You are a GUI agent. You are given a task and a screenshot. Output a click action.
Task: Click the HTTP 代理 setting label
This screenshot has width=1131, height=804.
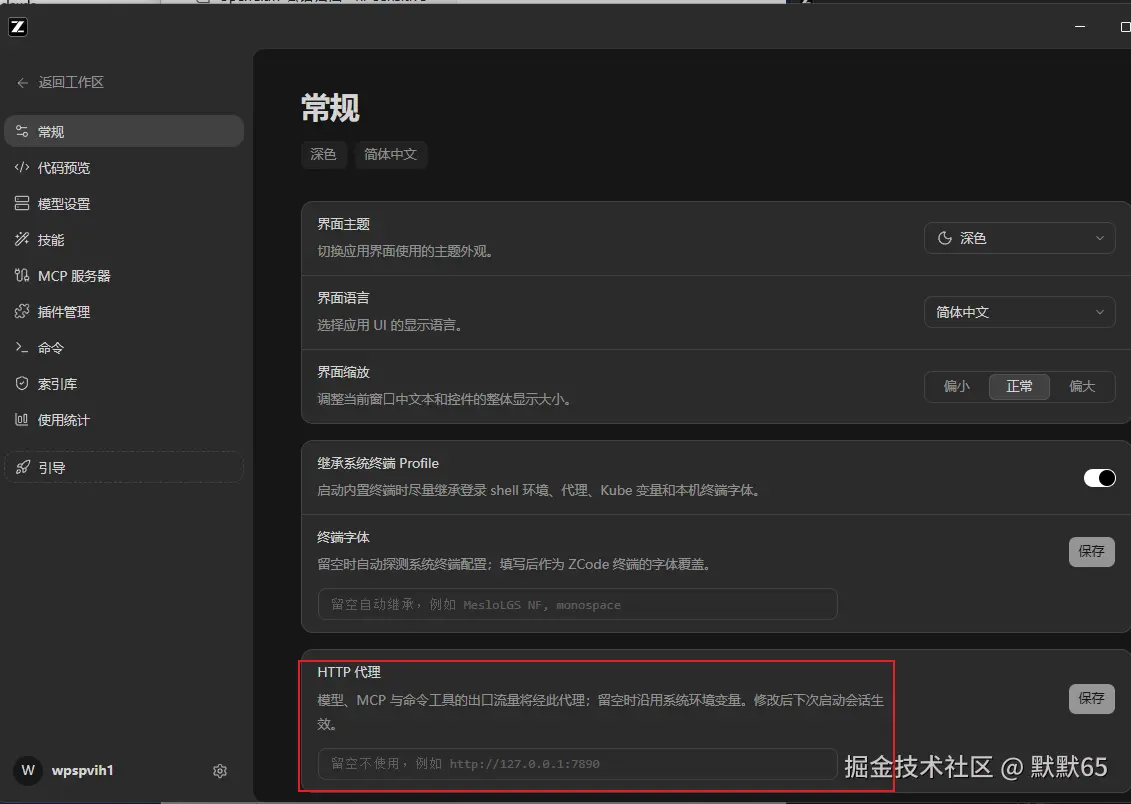coord(349,672)
